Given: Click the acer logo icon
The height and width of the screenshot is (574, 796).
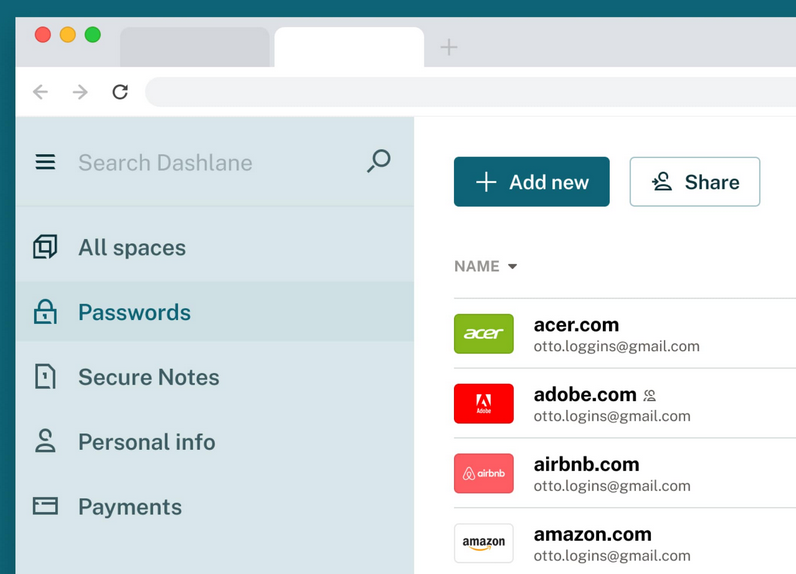Looking at the screenshot, I should coord(483,334).
